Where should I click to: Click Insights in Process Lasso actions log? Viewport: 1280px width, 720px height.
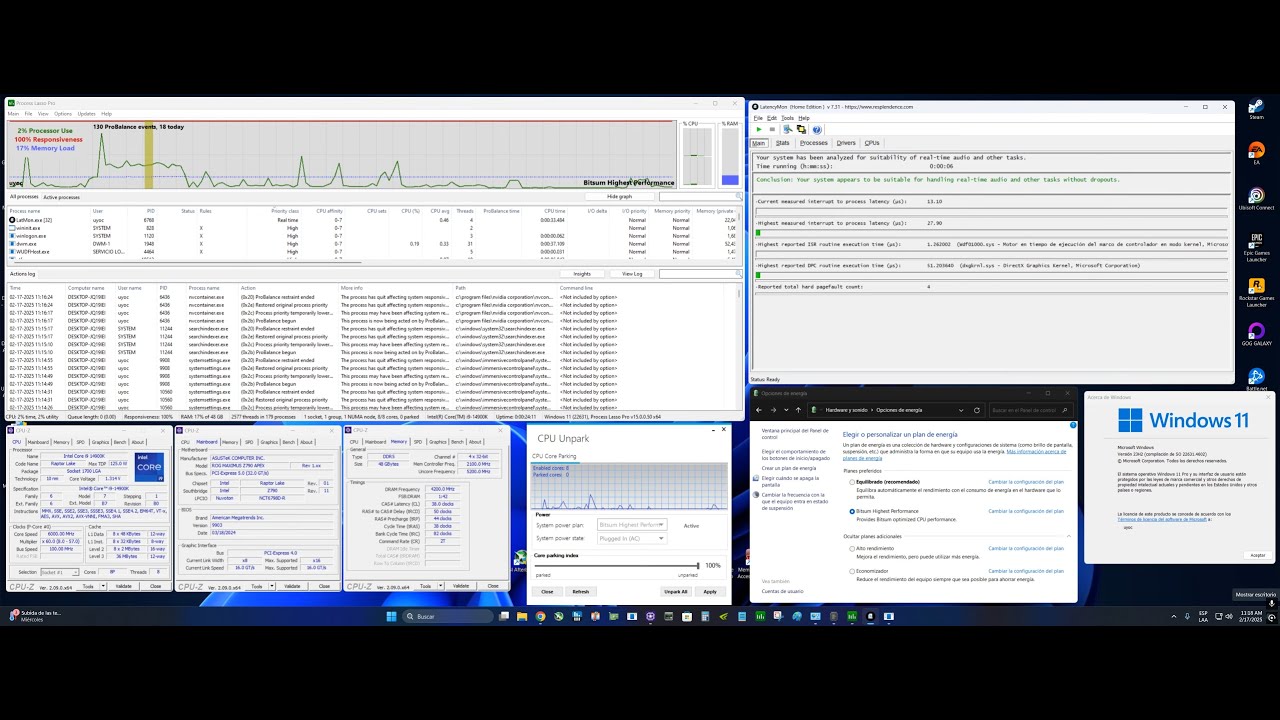pyautogui.click(x=582, y=274)
